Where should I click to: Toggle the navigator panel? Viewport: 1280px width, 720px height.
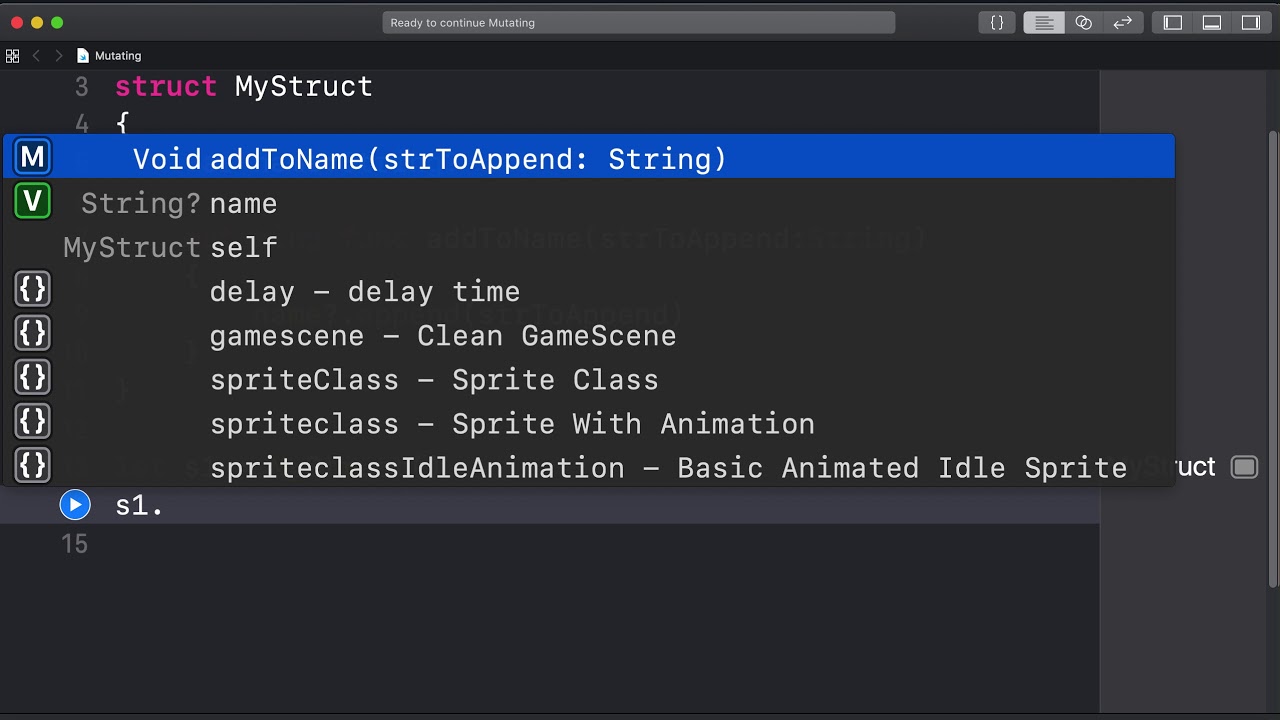(x=1173, y=22)
